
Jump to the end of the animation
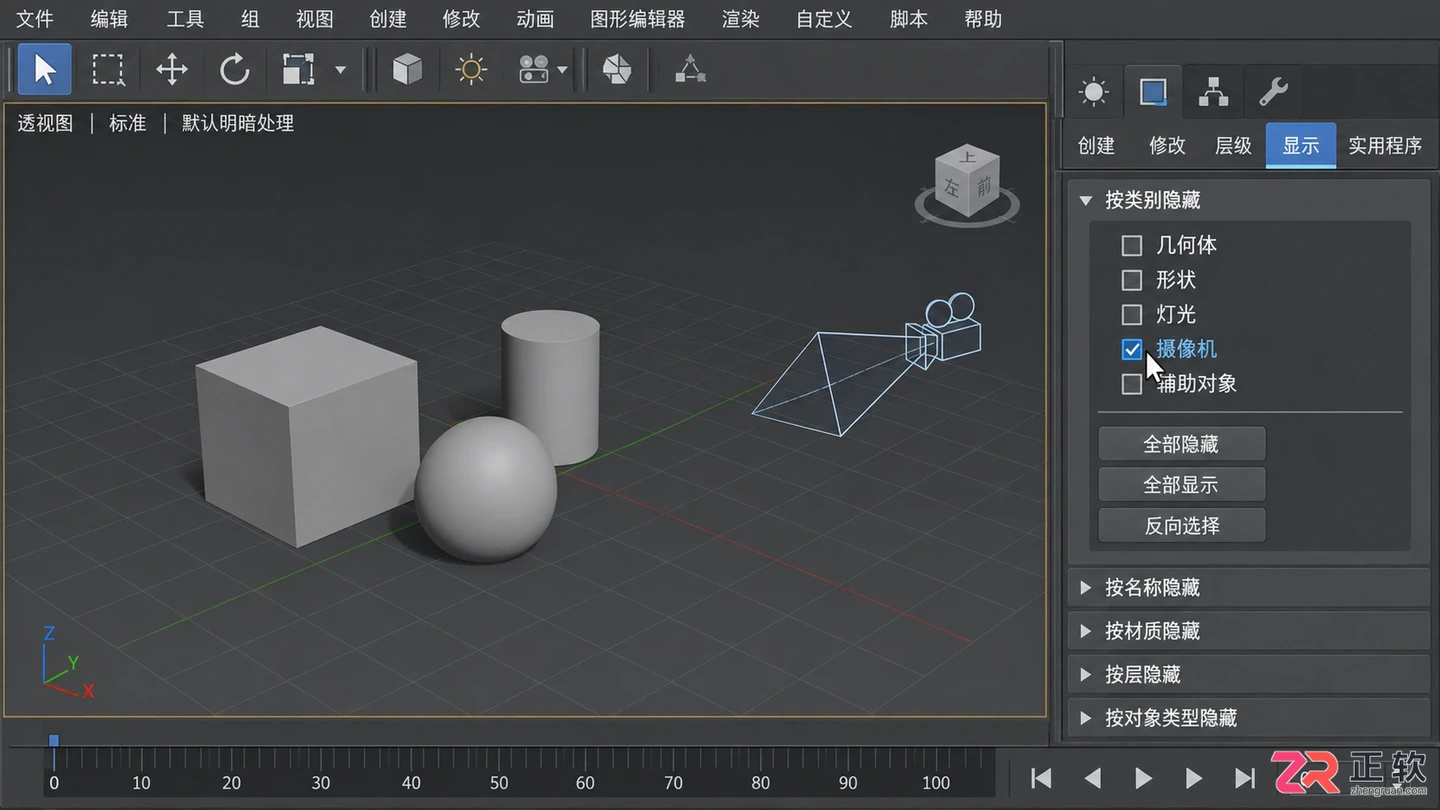pyautogui.click(x=1245, y=778)
